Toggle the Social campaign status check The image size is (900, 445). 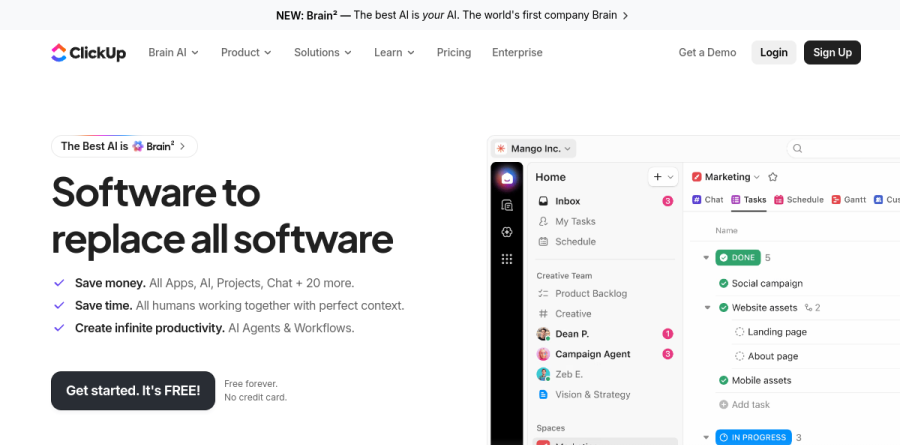click(x=724, y=283)
